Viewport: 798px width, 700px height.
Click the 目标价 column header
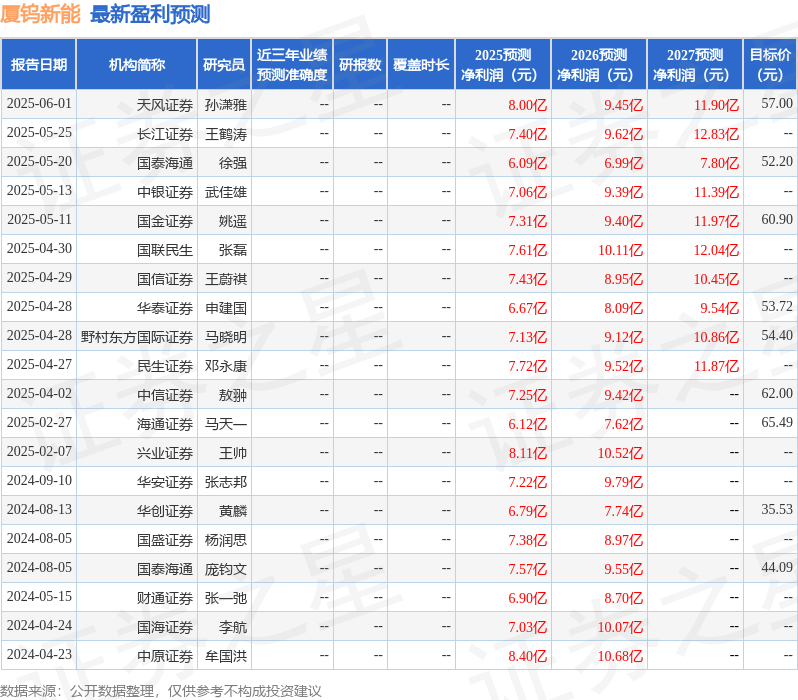(770, 65)
